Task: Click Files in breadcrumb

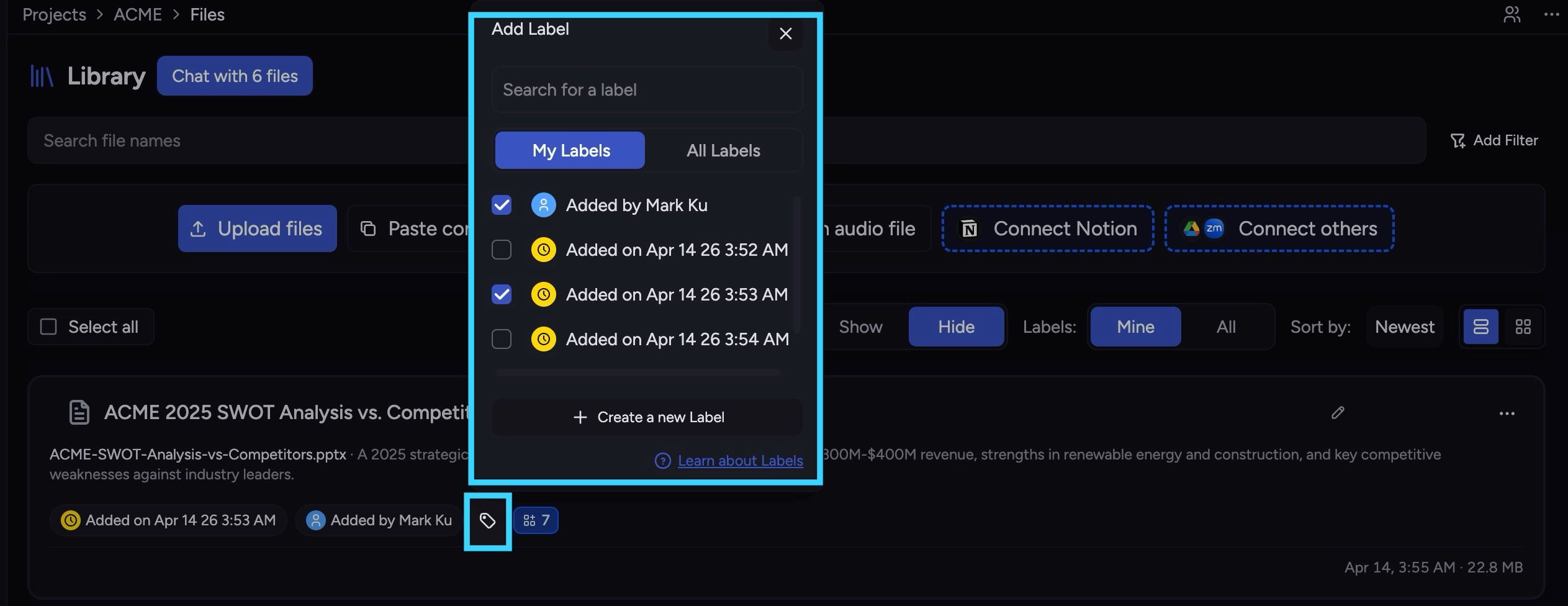Action: (207, 14)
